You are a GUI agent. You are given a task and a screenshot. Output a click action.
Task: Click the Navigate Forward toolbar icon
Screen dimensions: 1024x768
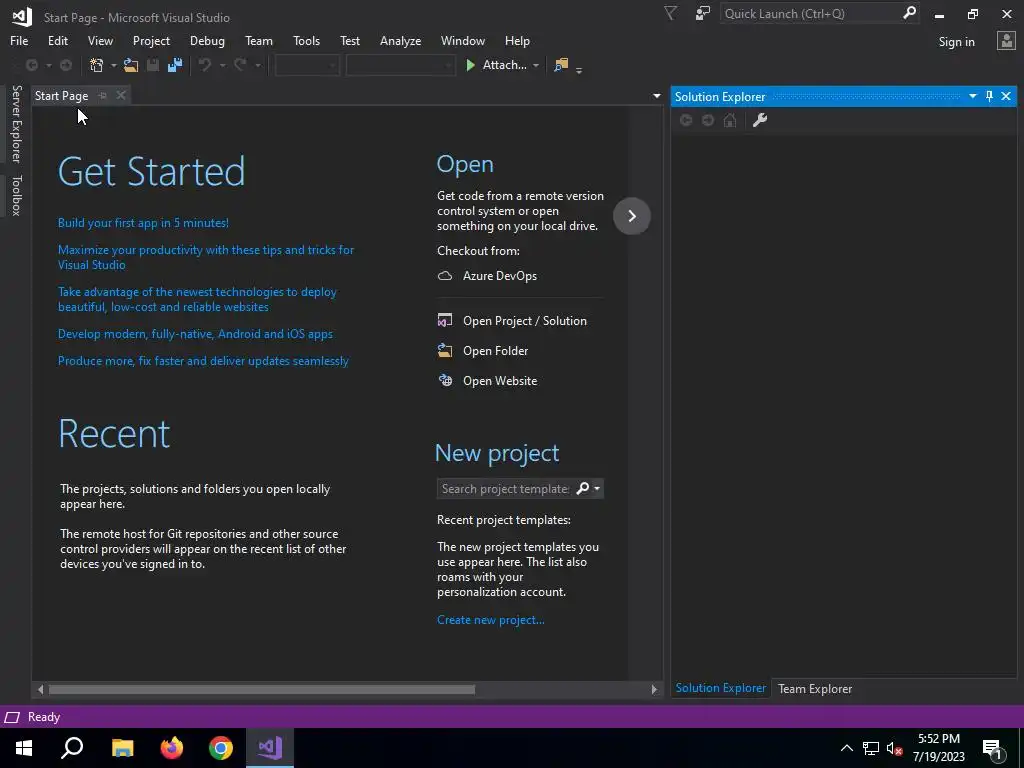(x=66, y=65)
